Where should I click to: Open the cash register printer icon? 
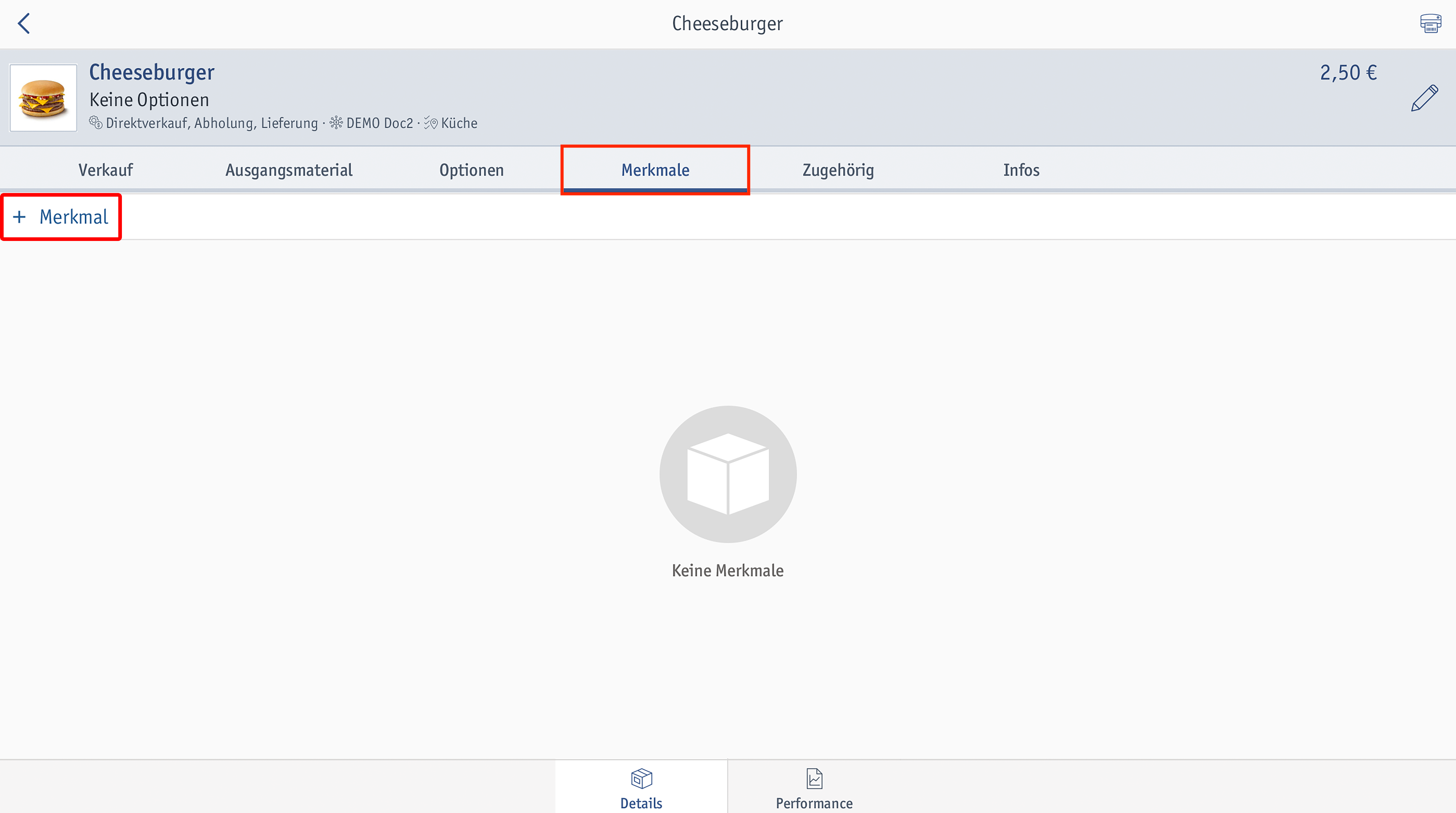[x=1431, y=24]
